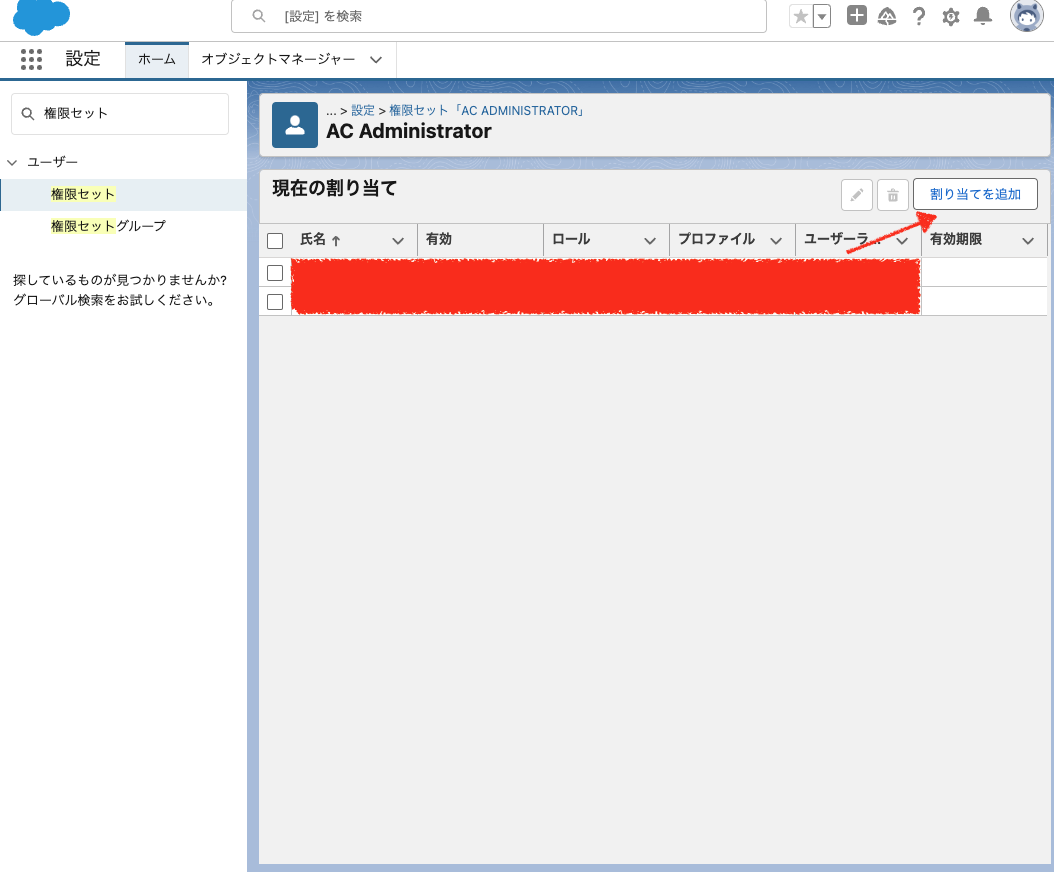Tick the second row's checkbox
1054x872 pixels.
[275, 301]
